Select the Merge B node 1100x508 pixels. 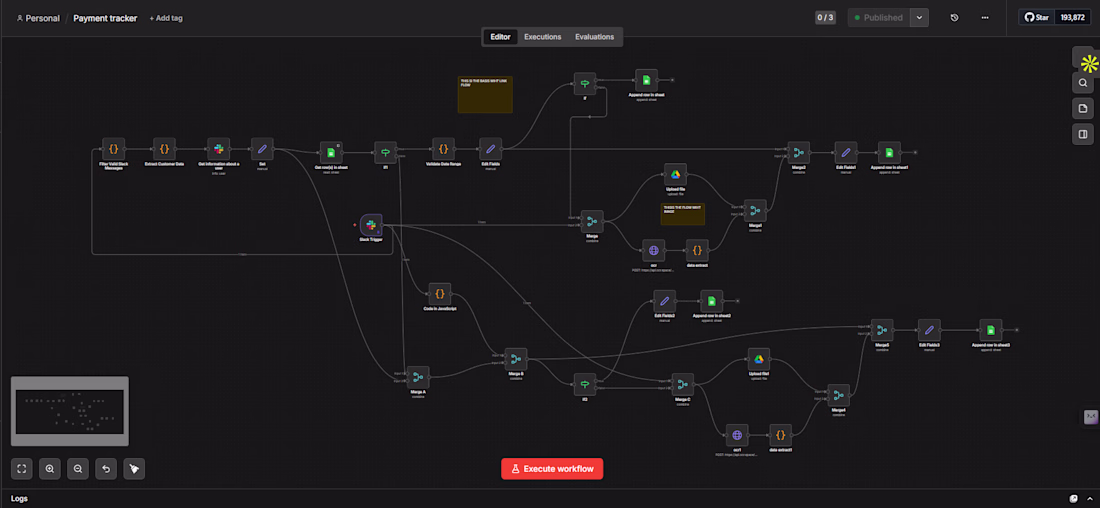(x=516, y=359)
